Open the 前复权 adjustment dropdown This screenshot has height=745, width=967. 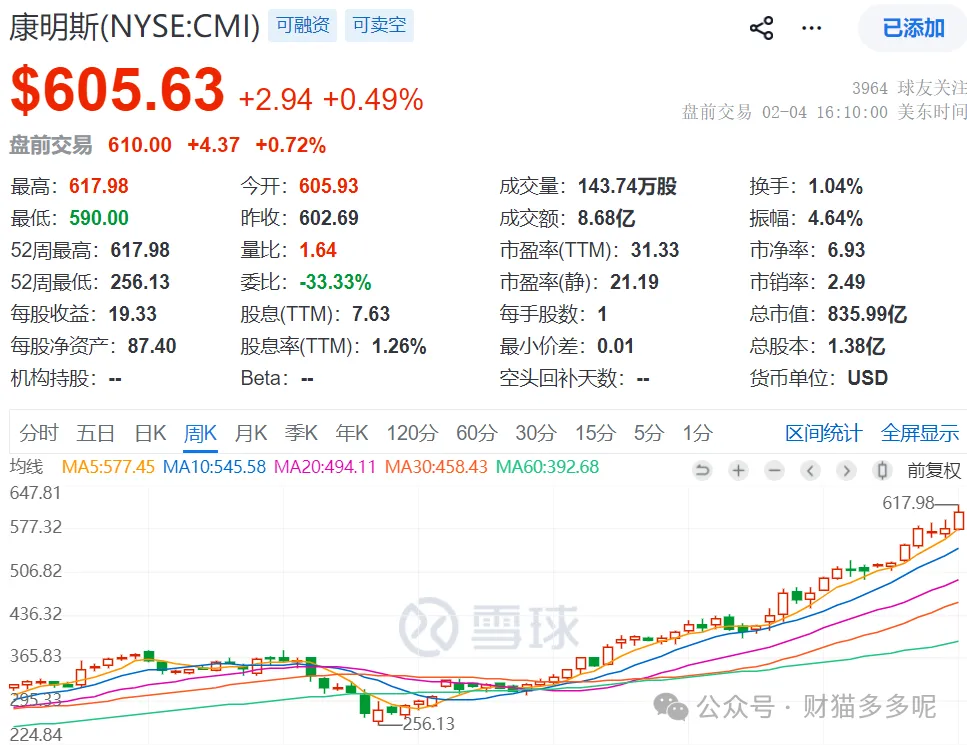[934, 471]
